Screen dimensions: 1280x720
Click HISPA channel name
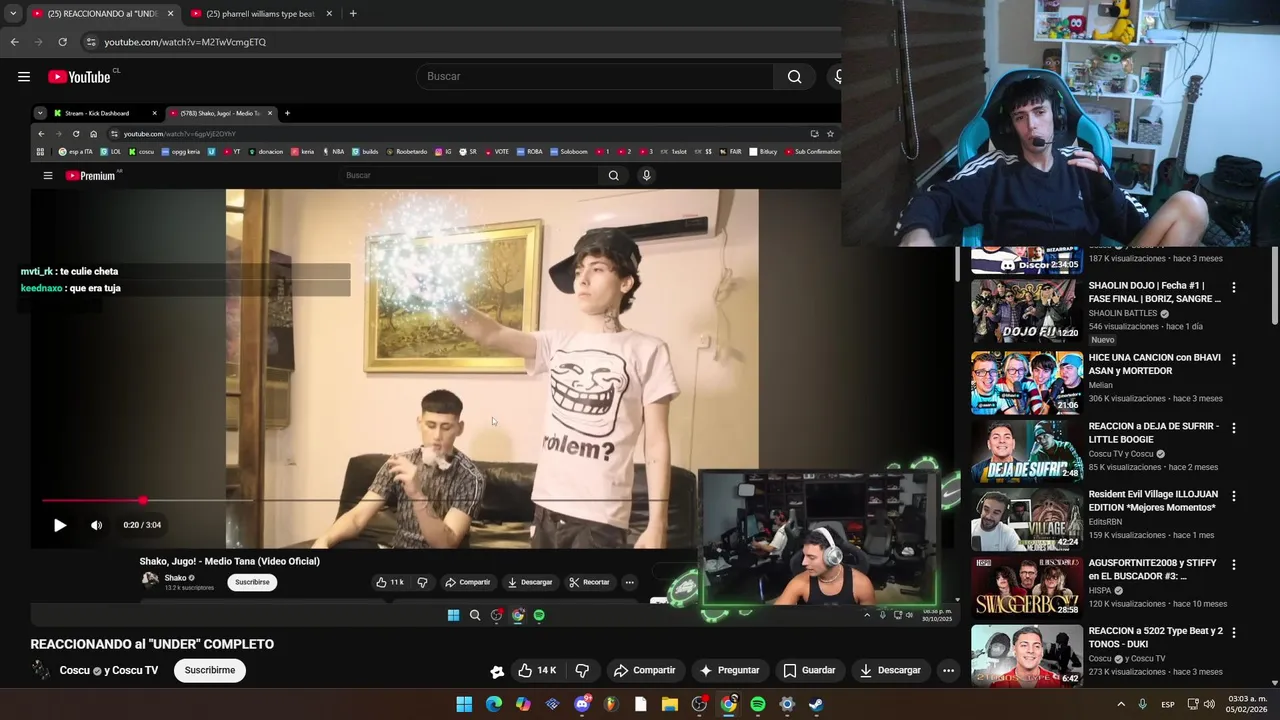pyautogui.click(x=1100, y=590)
